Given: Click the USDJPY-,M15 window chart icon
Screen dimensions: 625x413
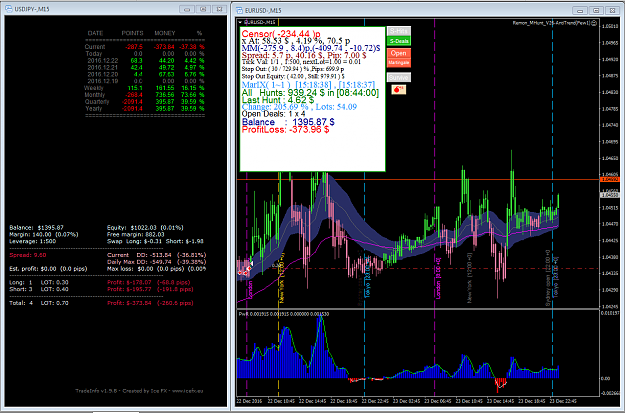Looking at the screenshot, I should [x=9, y=9].
